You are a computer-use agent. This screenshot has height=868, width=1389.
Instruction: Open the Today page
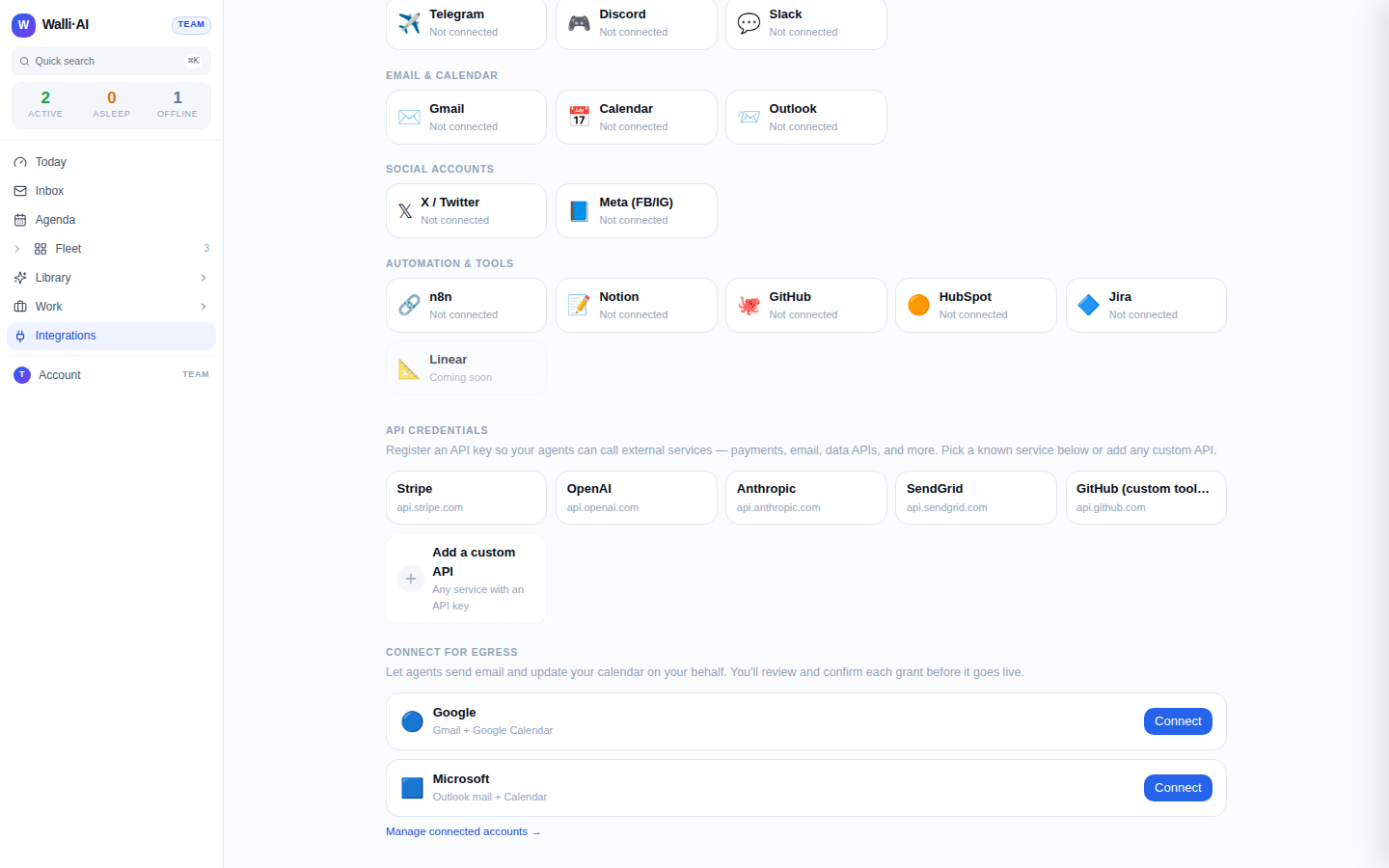111,162
